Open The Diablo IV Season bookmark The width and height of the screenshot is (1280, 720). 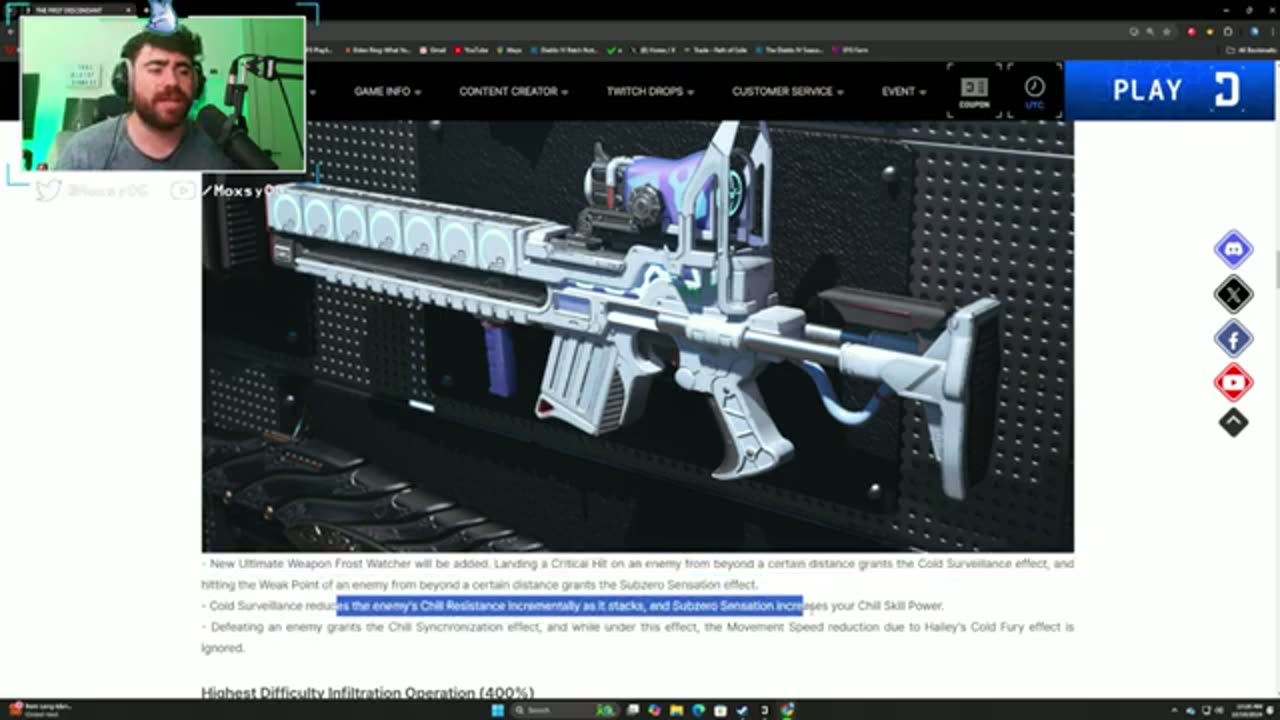[790, 50]
